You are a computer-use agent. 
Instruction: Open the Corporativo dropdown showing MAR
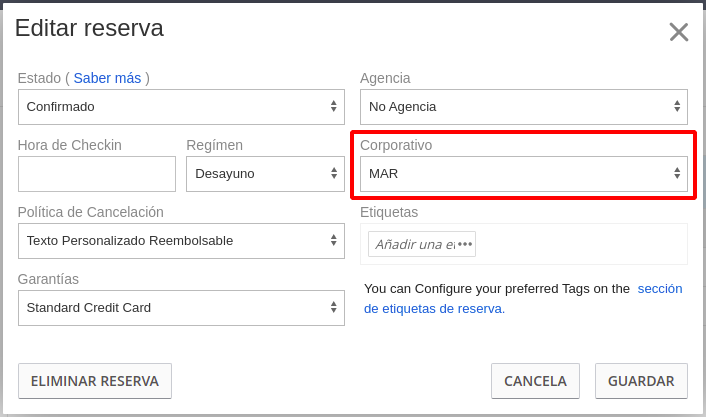tap(524, 174)
